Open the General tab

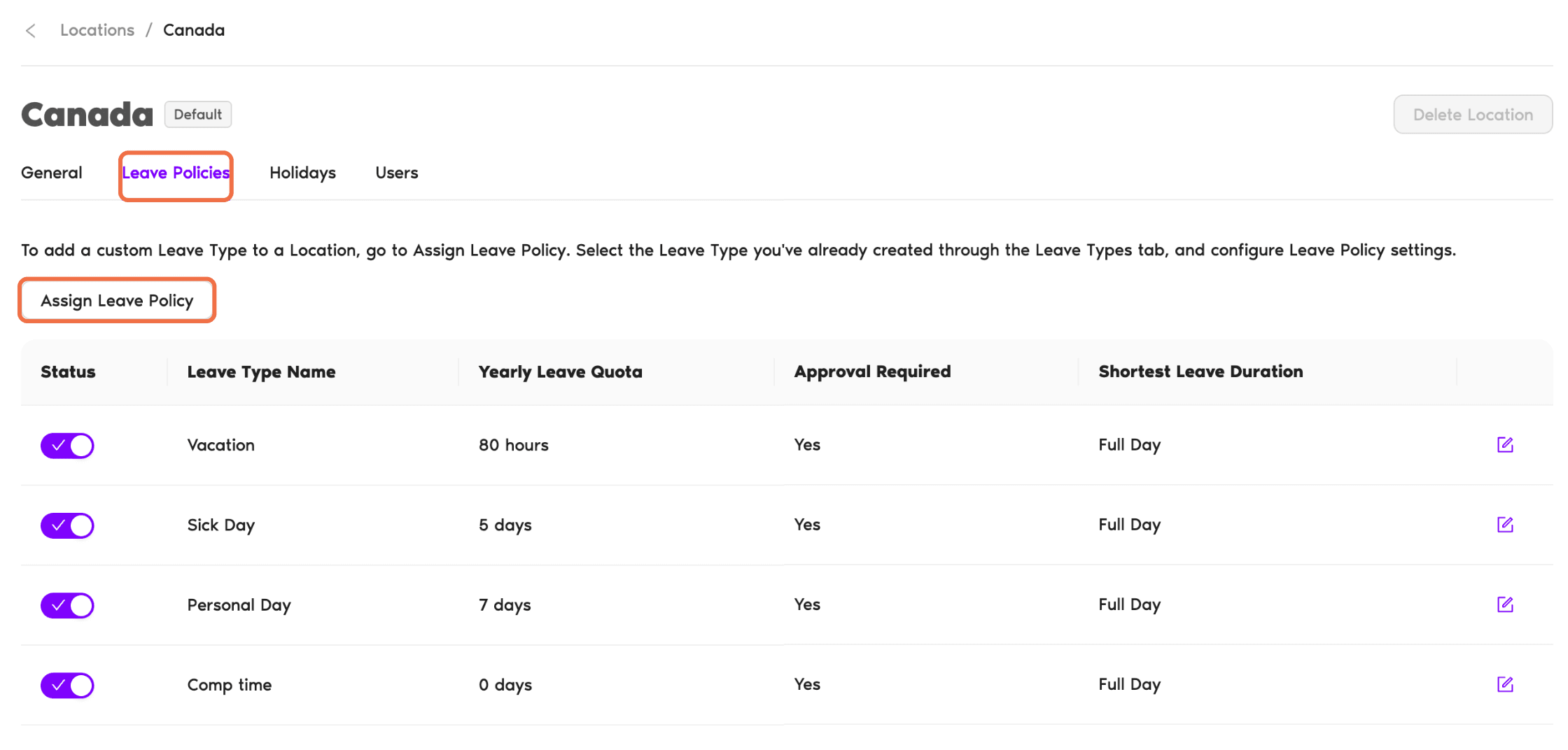point(52,173)
